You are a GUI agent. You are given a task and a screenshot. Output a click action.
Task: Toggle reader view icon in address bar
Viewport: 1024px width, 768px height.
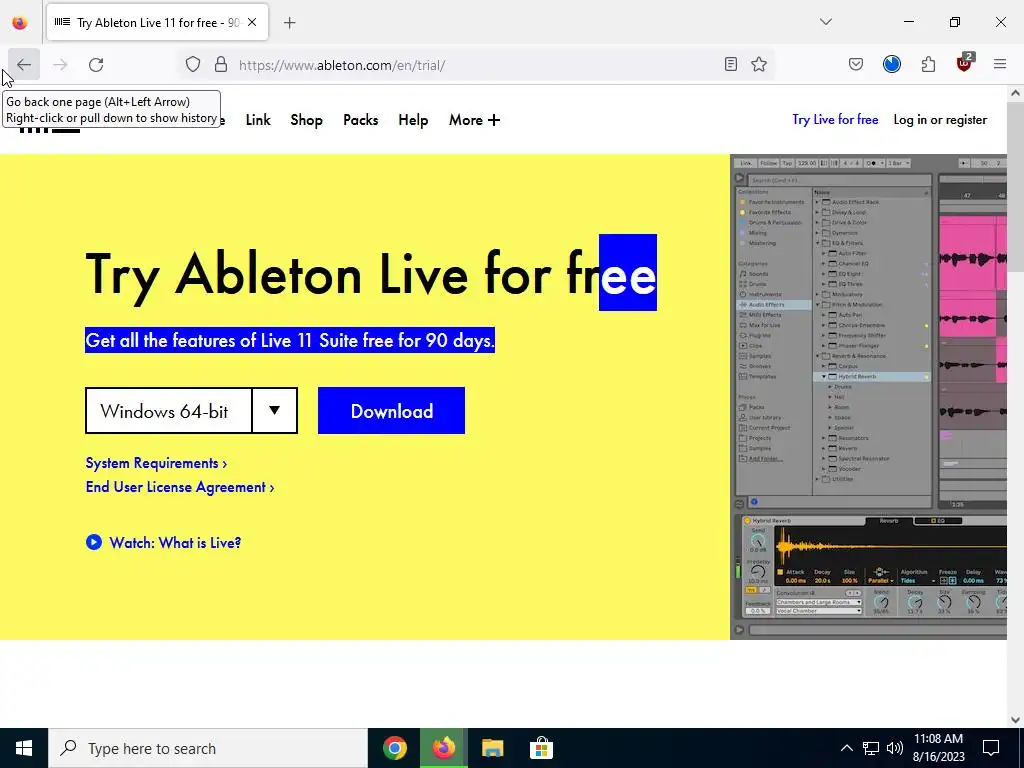click(731, 65)
